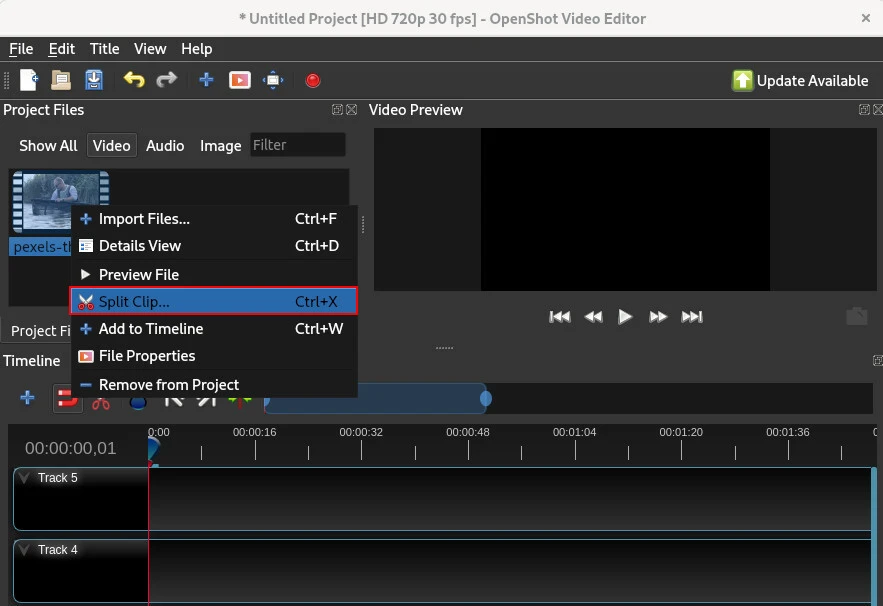Collapse Track 5 using its arrow
Screen dimensions: 883x606
coord(25,478)
